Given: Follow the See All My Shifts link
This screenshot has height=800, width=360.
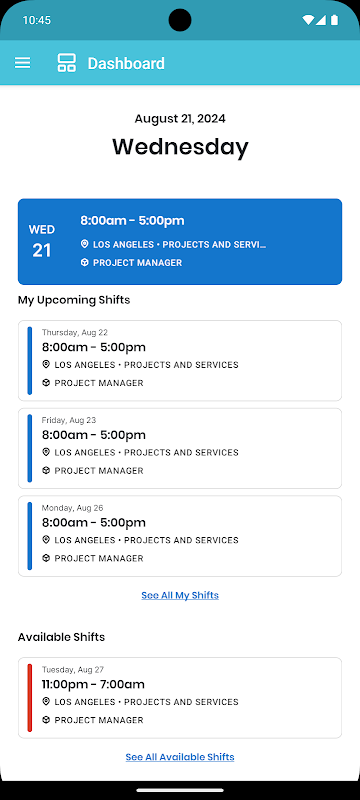Looking at the screenshot, I should click(x=180, y=595).
